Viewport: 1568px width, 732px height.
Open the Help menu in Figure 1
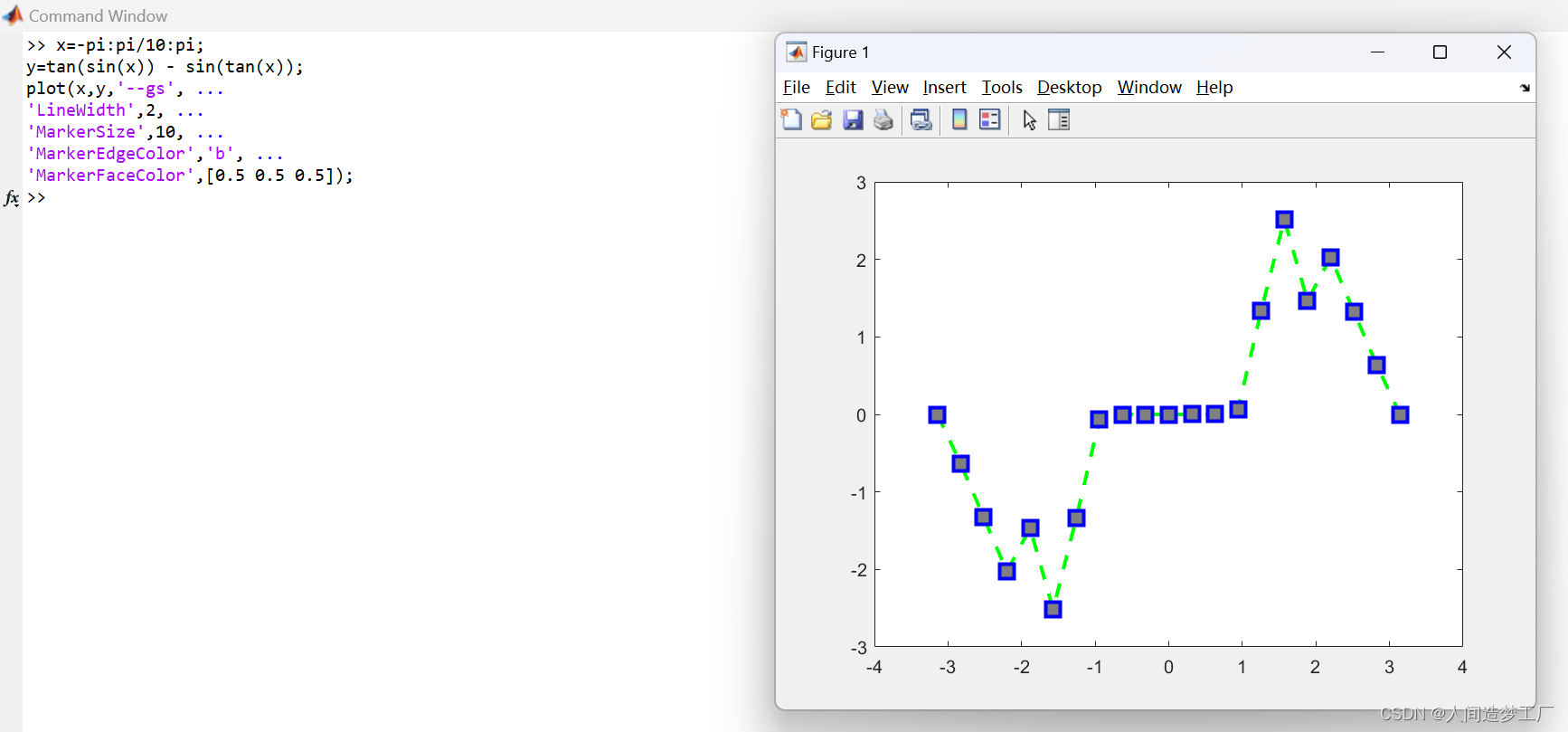[1214, 87]
